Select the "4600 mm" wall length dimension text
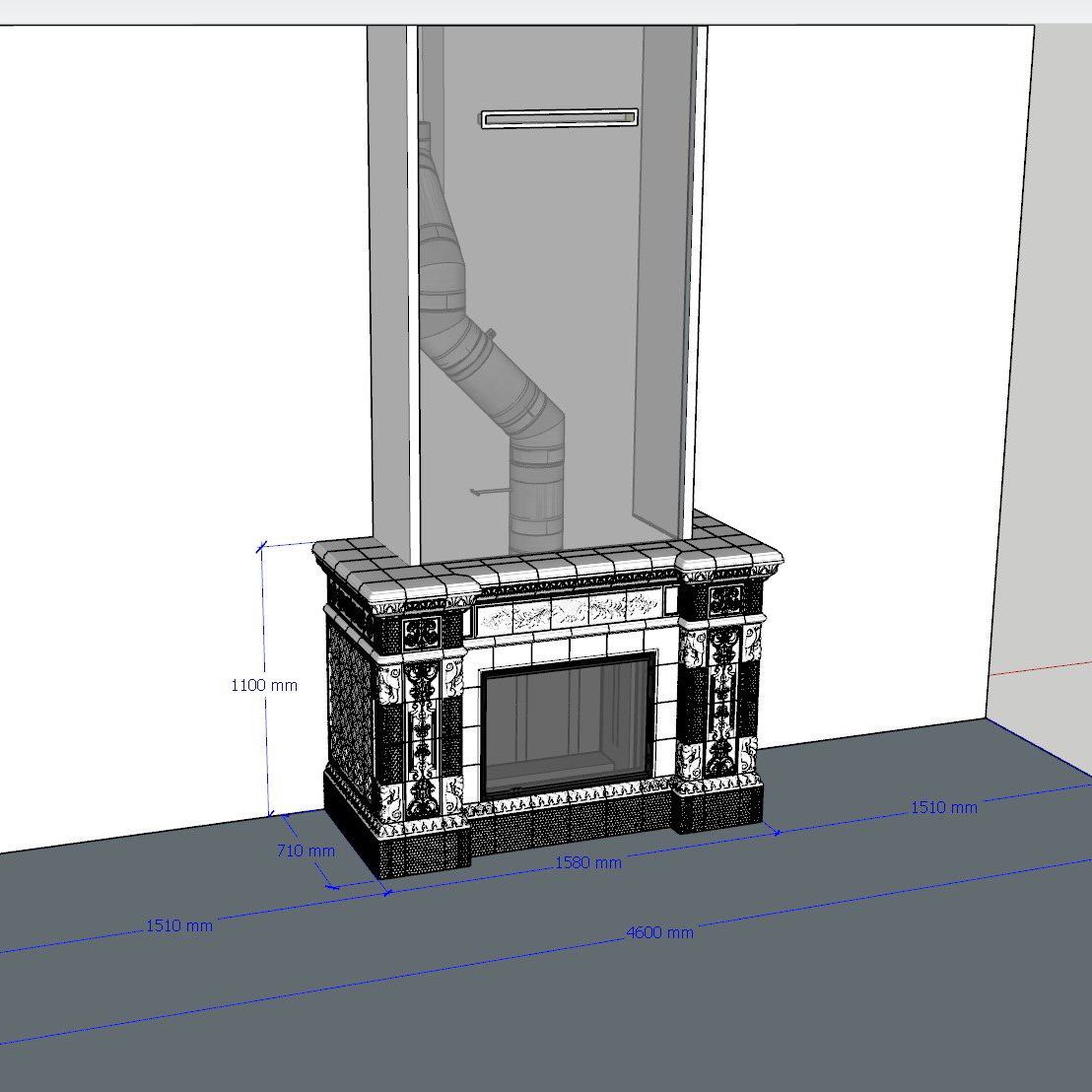Screen dimensions: 1092x1092 tap(659, 932)
